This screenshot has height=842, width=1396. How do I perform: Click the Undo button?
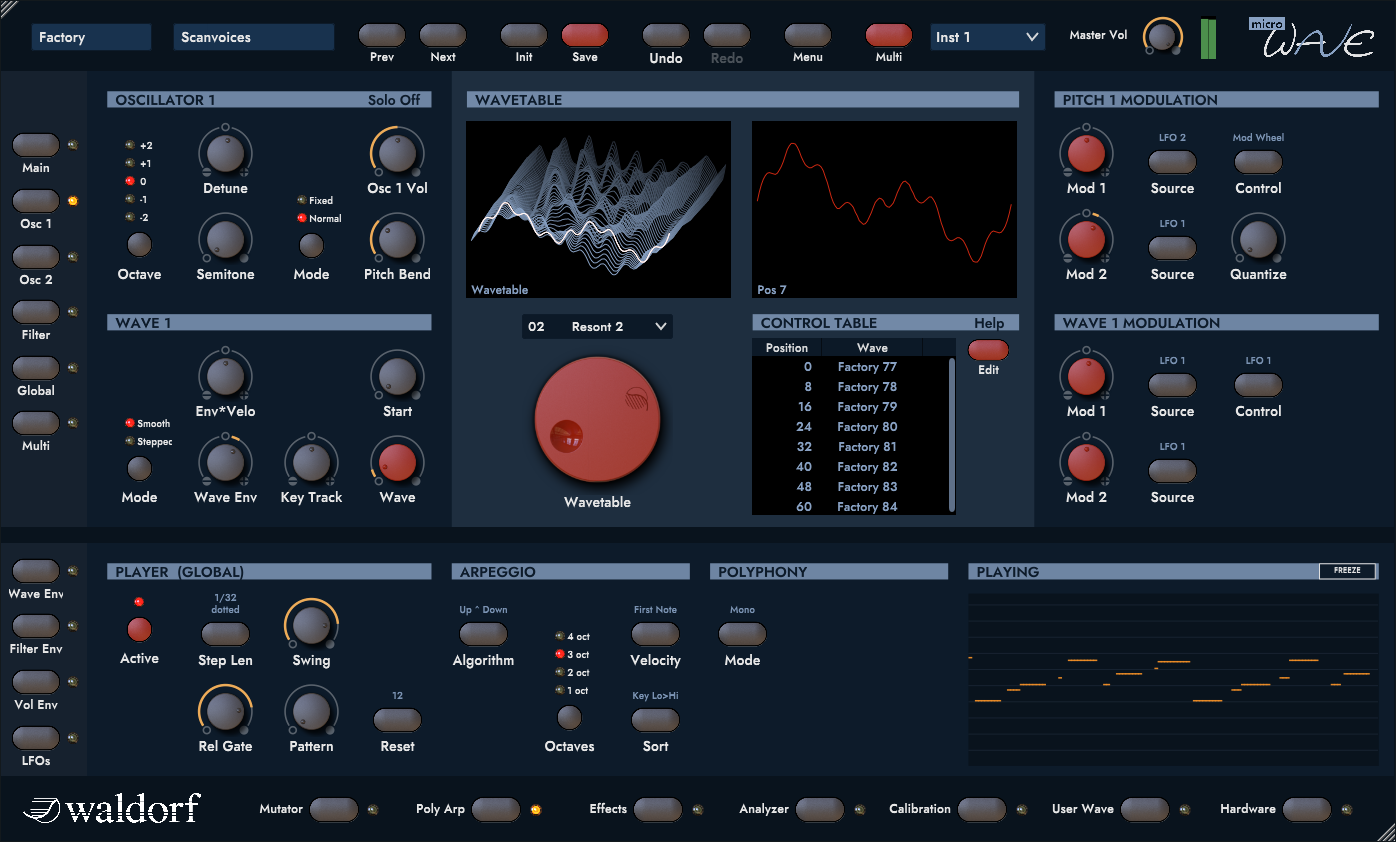pyautogui.click(x=666, y=36)
